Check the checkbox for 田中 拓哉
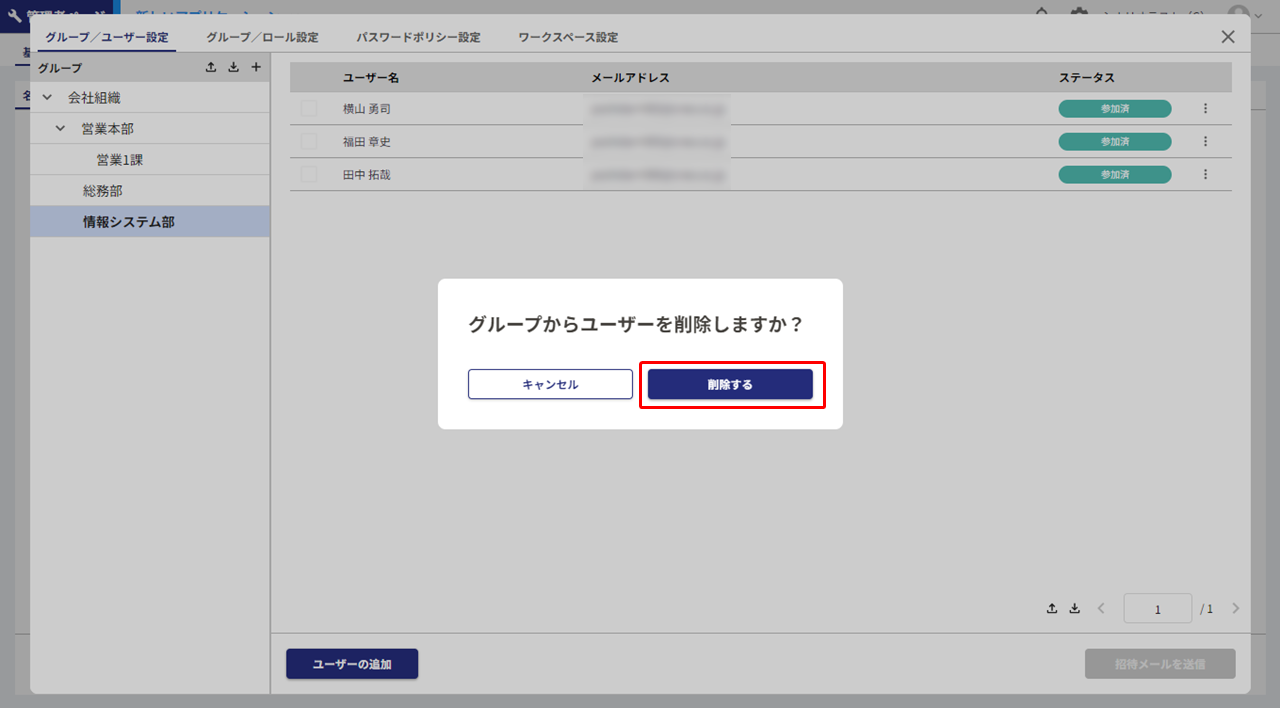The height and width of the screenshot is (708, 1280). (x=309, y=175)
